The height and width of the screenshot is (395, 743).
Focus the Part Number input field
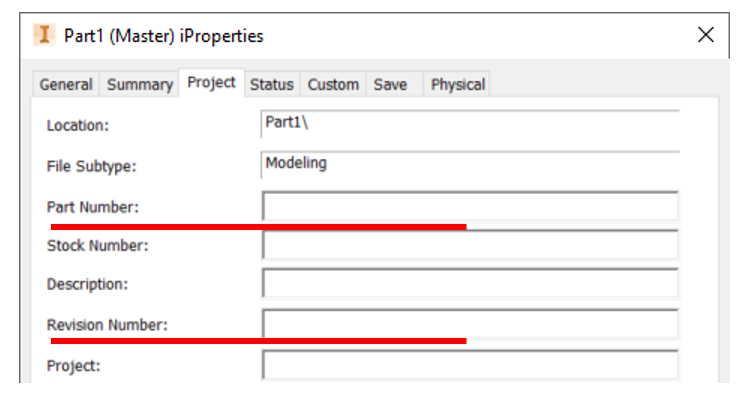(x=471, y=206)
